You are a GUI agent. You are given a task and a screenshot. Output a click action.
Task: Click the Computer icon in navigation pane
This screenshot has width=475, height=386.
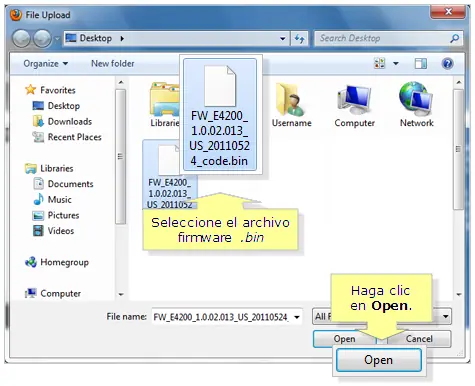pyautogui.click(x=31, y=293)
